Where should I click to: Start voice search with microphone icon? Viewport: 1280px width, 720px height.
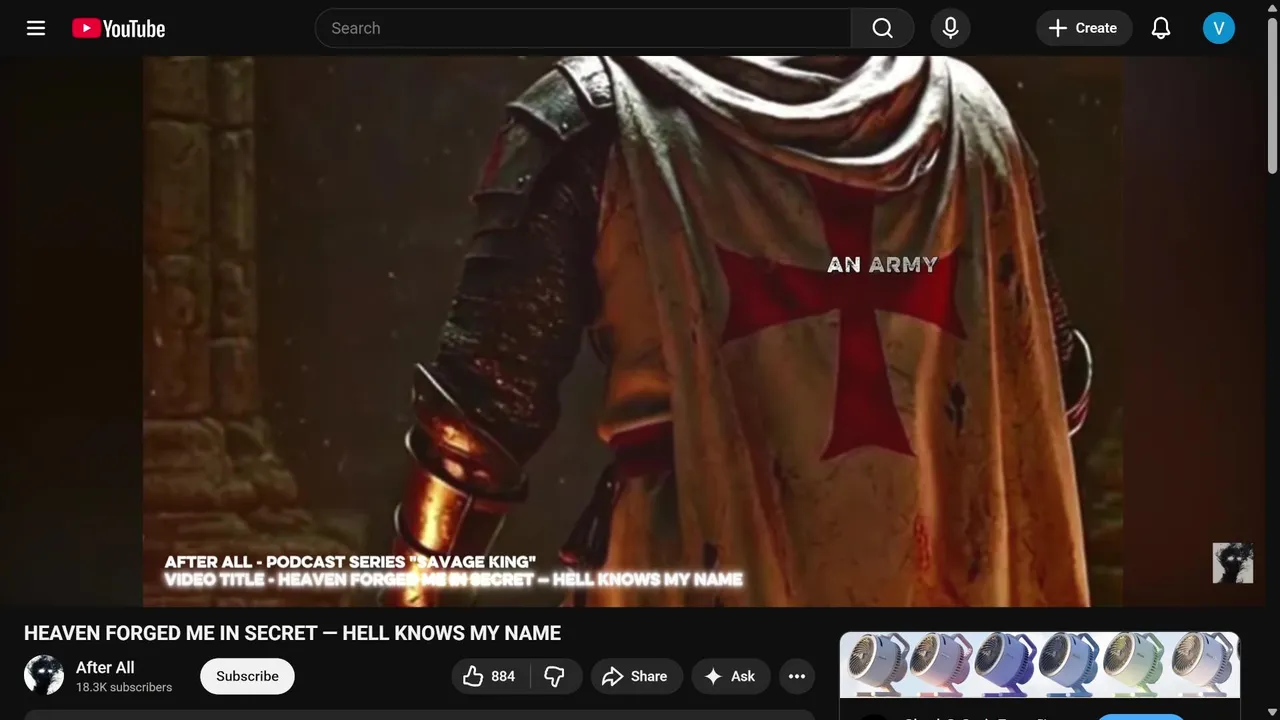(951, 28)
